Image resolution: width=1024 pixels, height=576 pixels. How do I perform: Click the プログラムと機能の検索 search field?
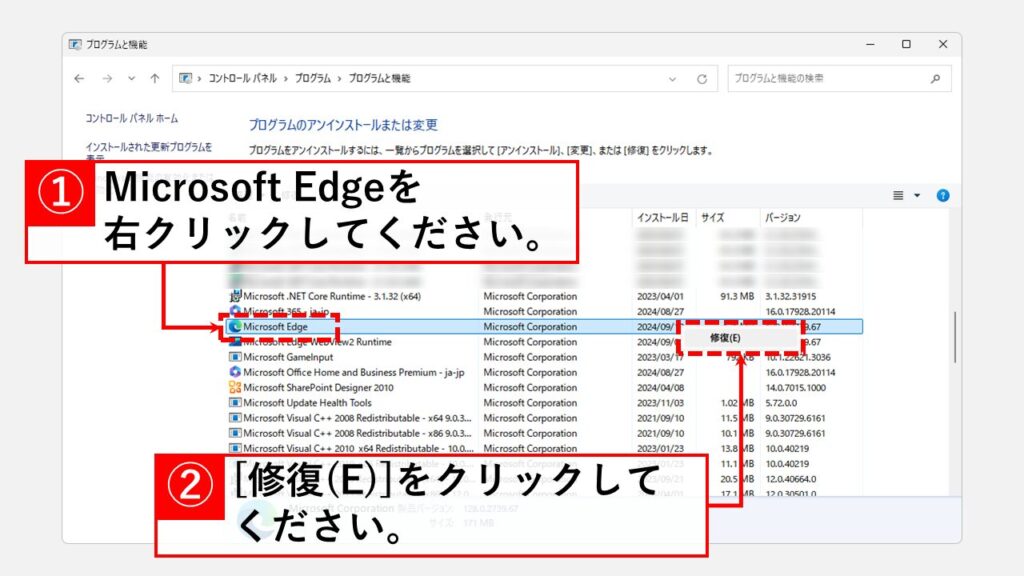(825, 79)
